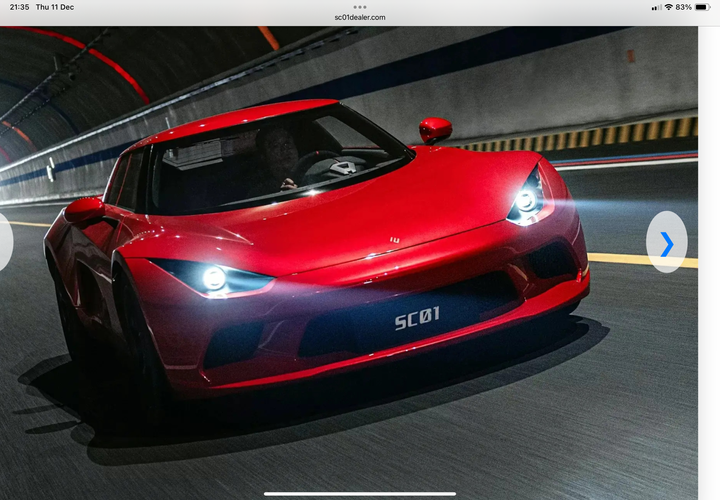Viewport: 720px width, 500px height.
Task: Click the yellow road line under next arrow
Action: 640,260
